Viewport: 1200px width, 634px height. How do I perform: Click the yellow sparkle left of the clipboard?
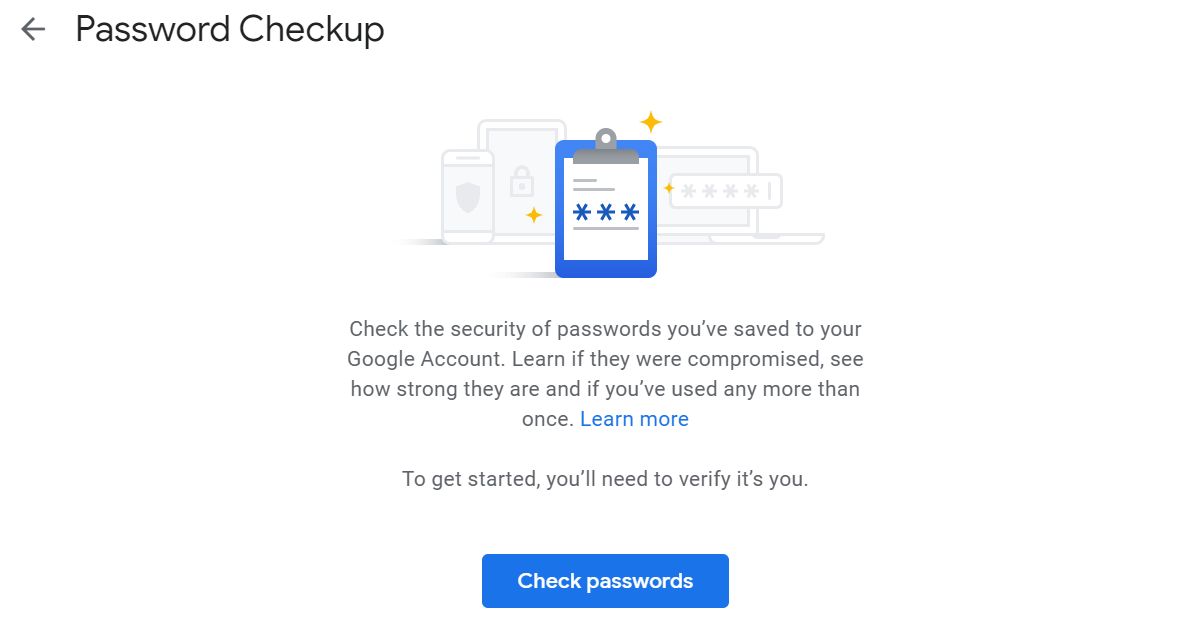[x=534, y=215]
